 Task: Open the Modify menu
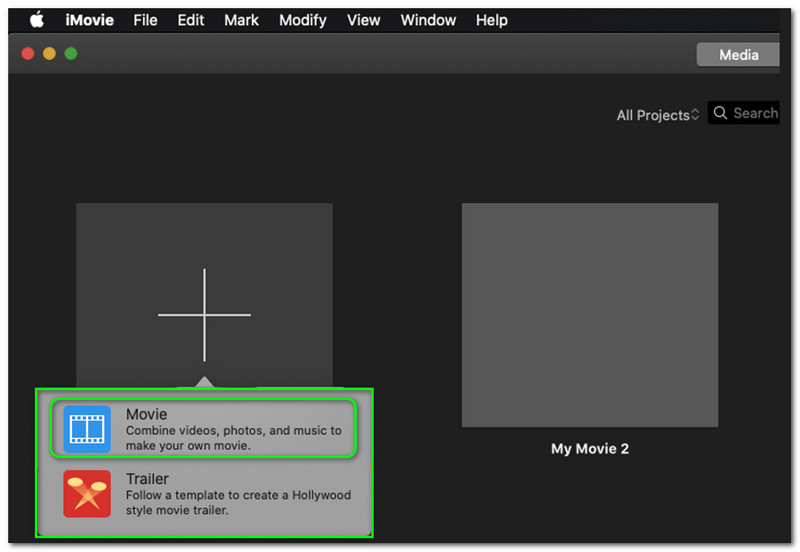pyautogui.click(x=303, y=20)
